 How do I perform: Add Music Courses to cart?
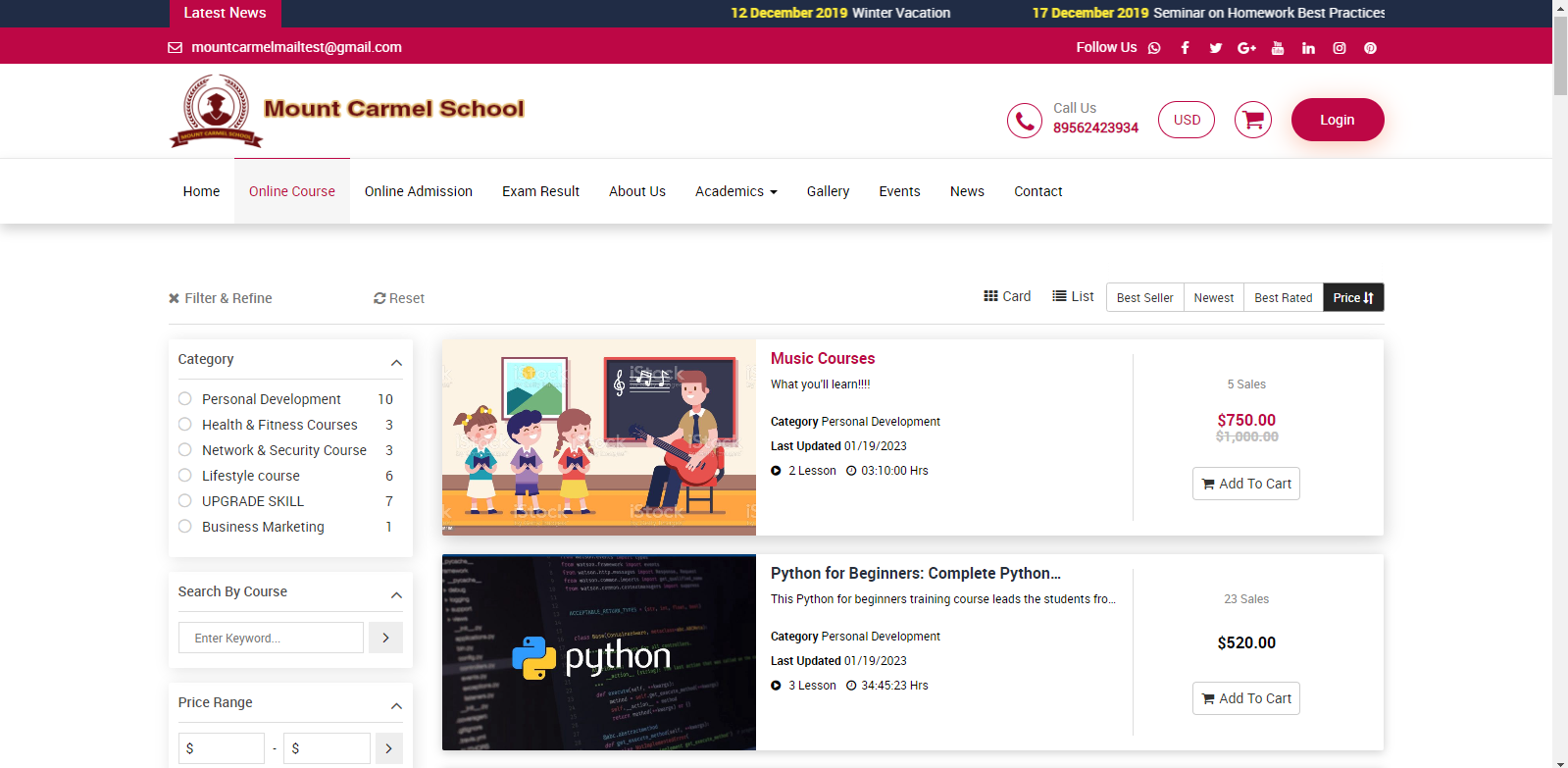coord(1245,484)
